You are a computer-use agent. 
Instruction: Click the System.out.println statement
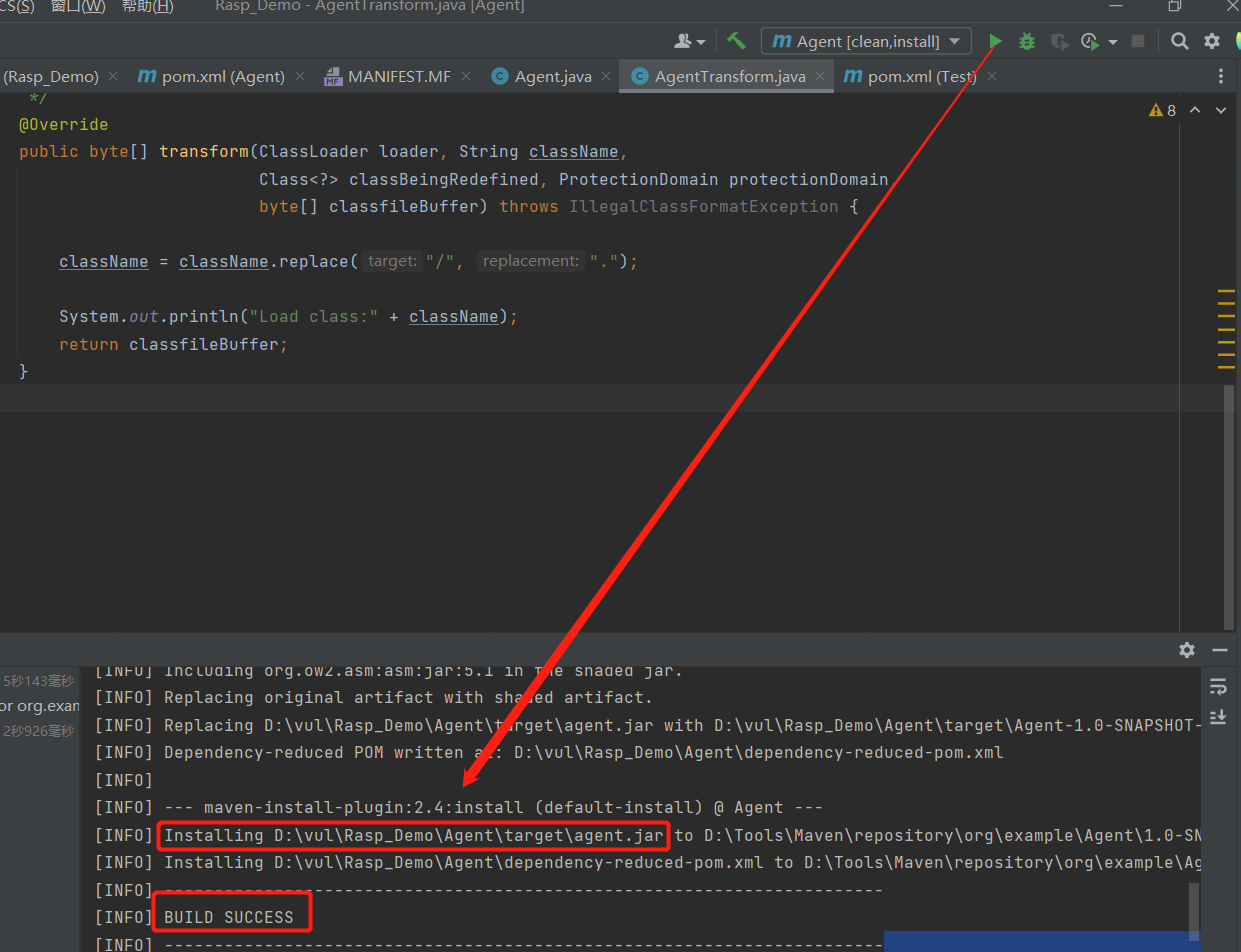pyautogui.click(x=289, y=317)
